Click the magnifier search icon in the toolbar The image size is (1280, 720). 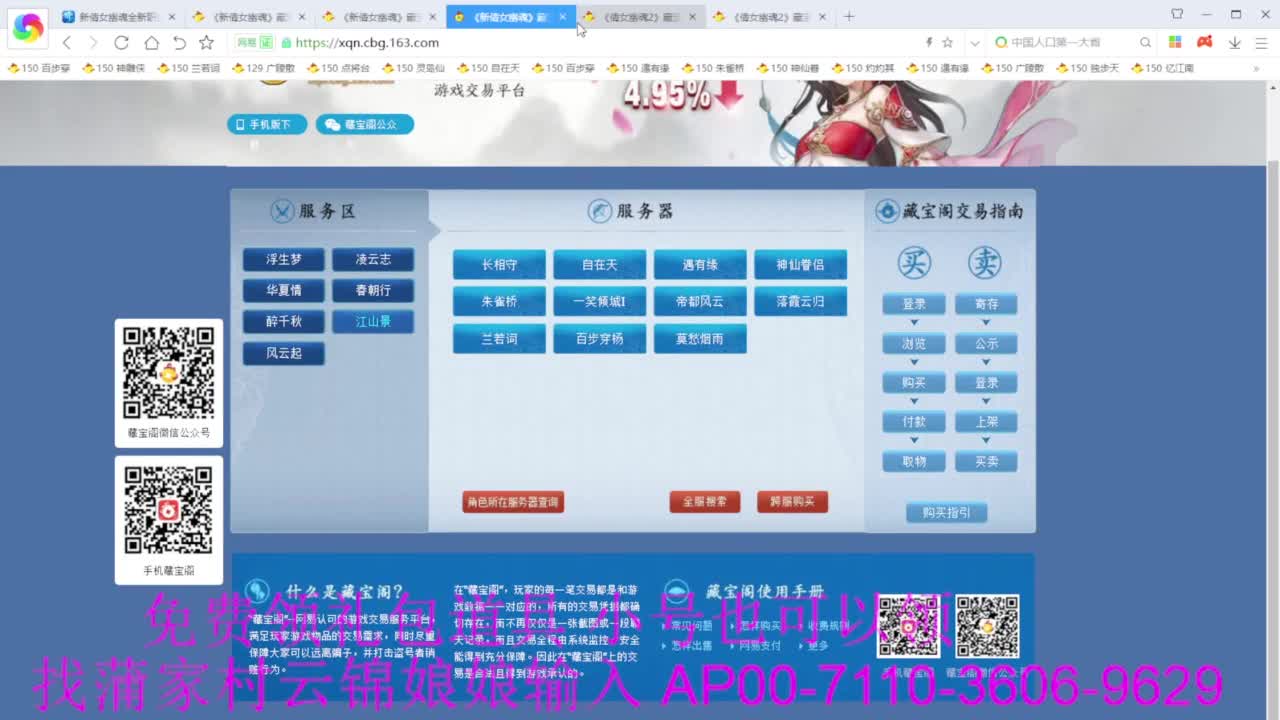click(1146, 43)
